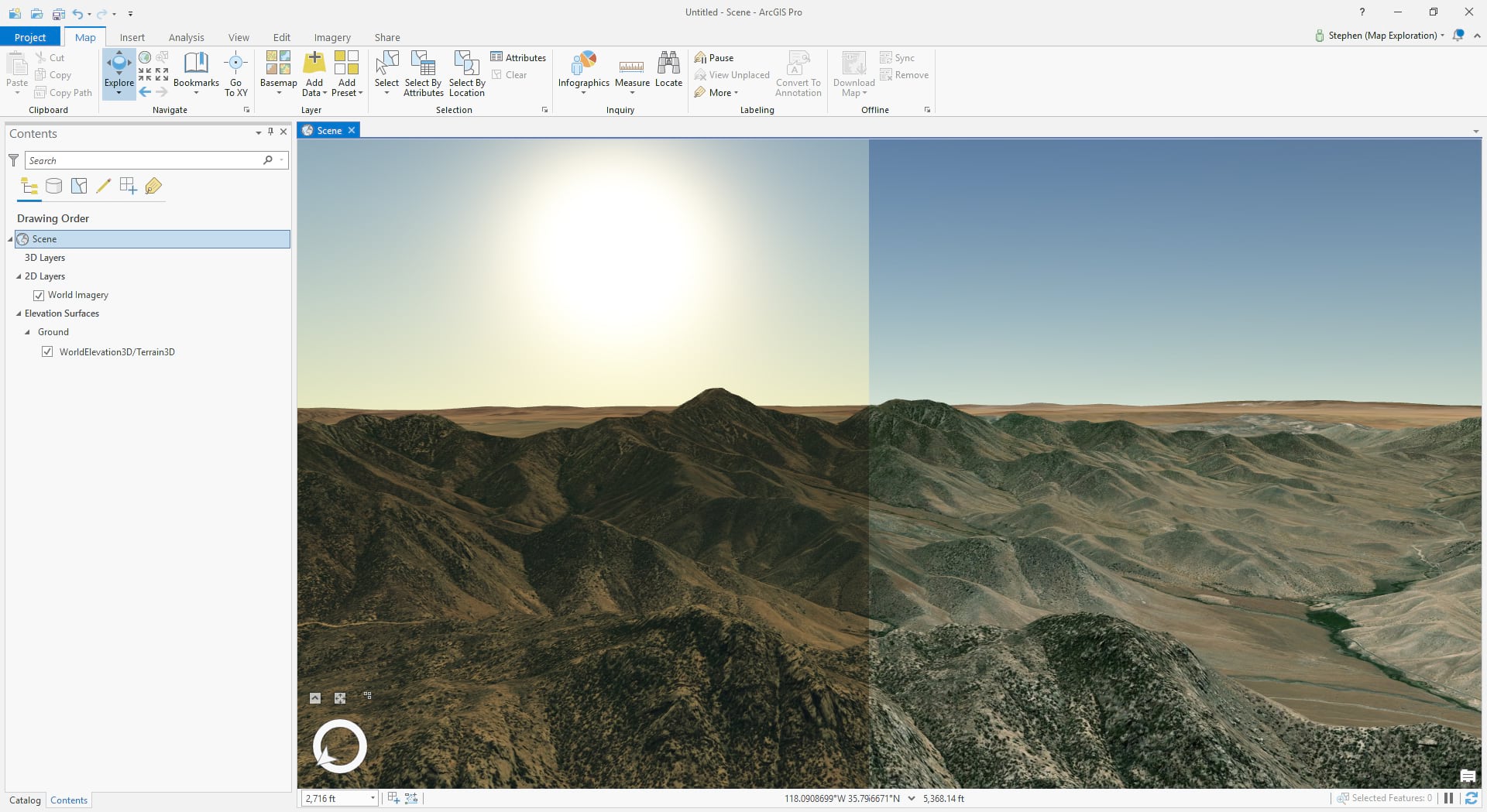1487x812 pixels.
Task: Switch to List By Editing
Action: click(103, 186)
